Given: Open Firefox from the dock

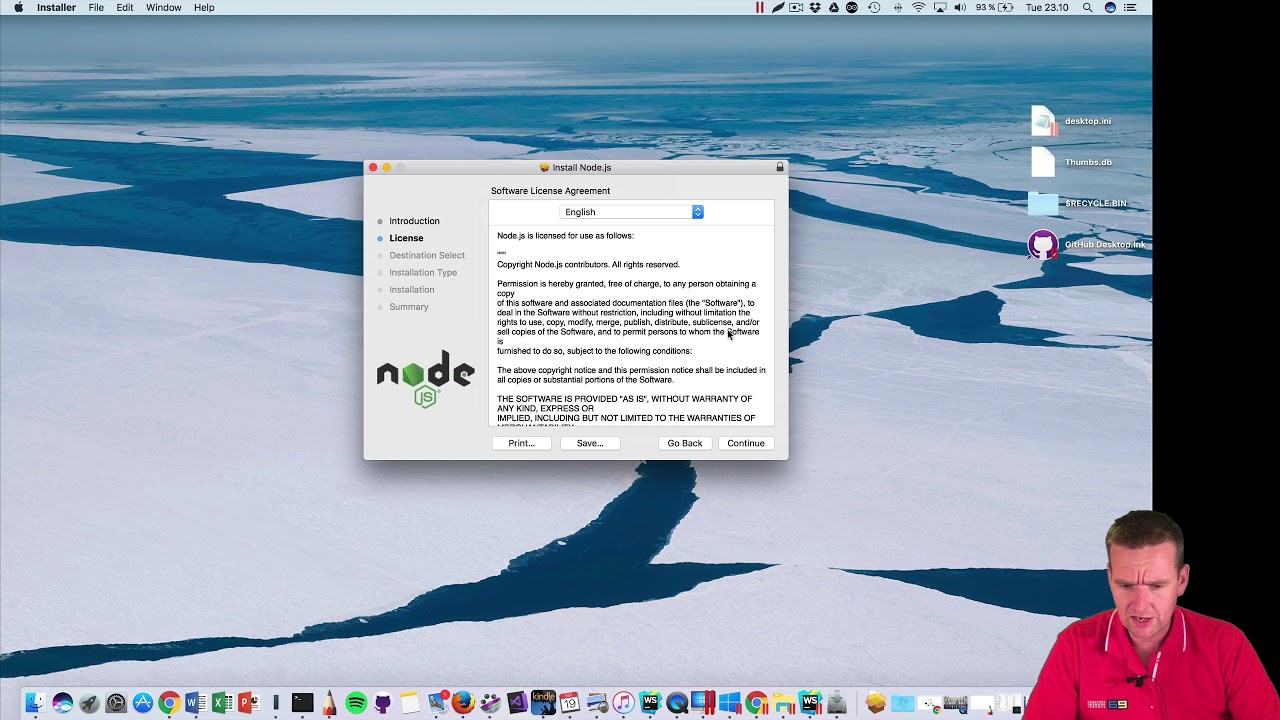Looking at the screenshot, I should click(463, 703).
